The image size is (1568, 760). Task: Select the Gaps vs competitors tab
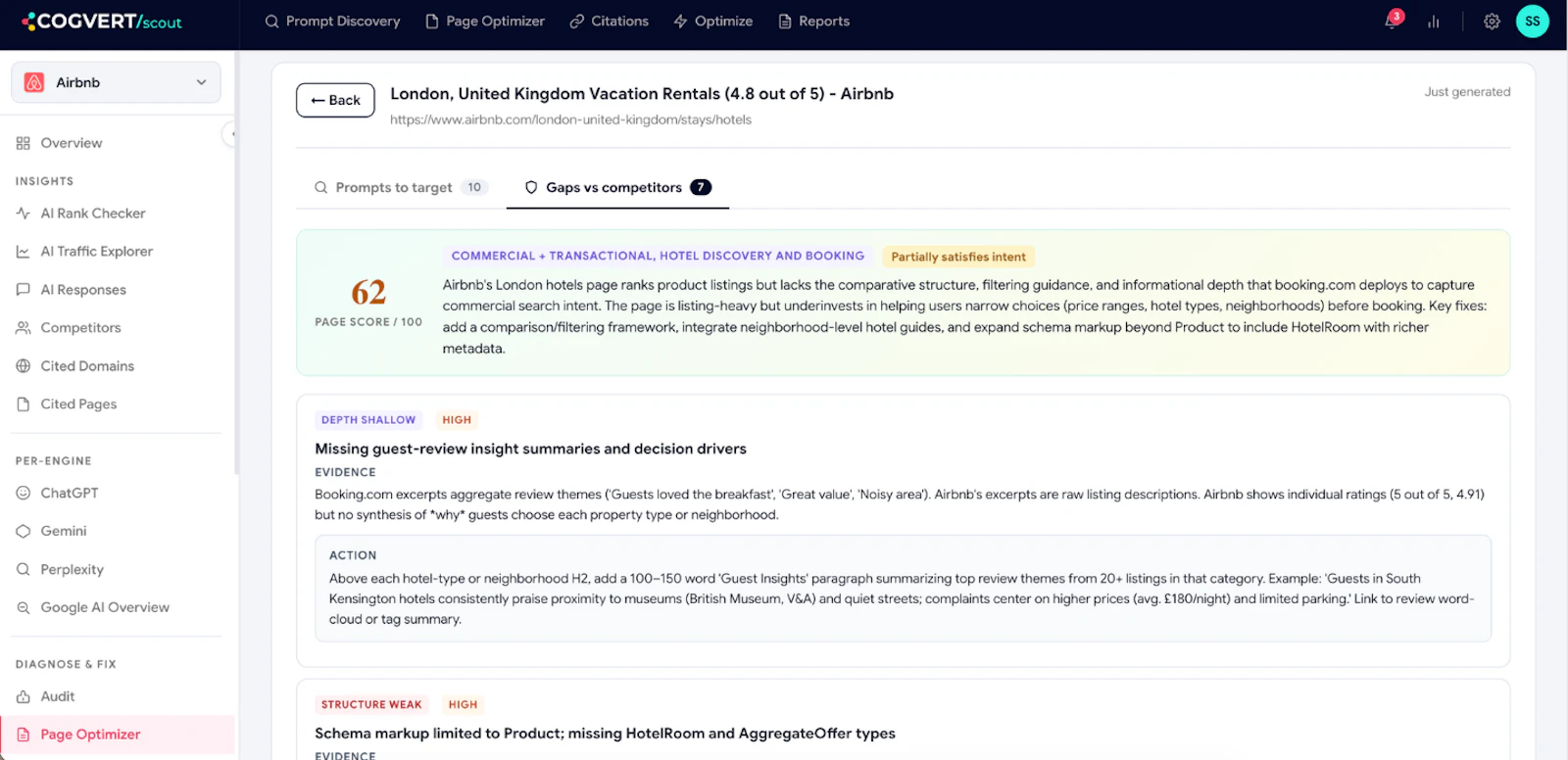click(x=617, y=187)
